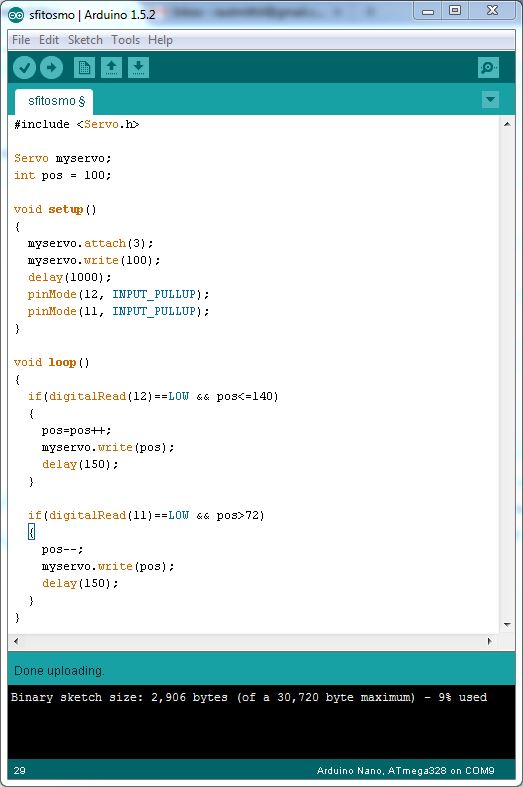The width and height of the screenshot is (523, 787).
Task: Click the vertical scrollbar down arrow
Action: click(x=507, y=625)
